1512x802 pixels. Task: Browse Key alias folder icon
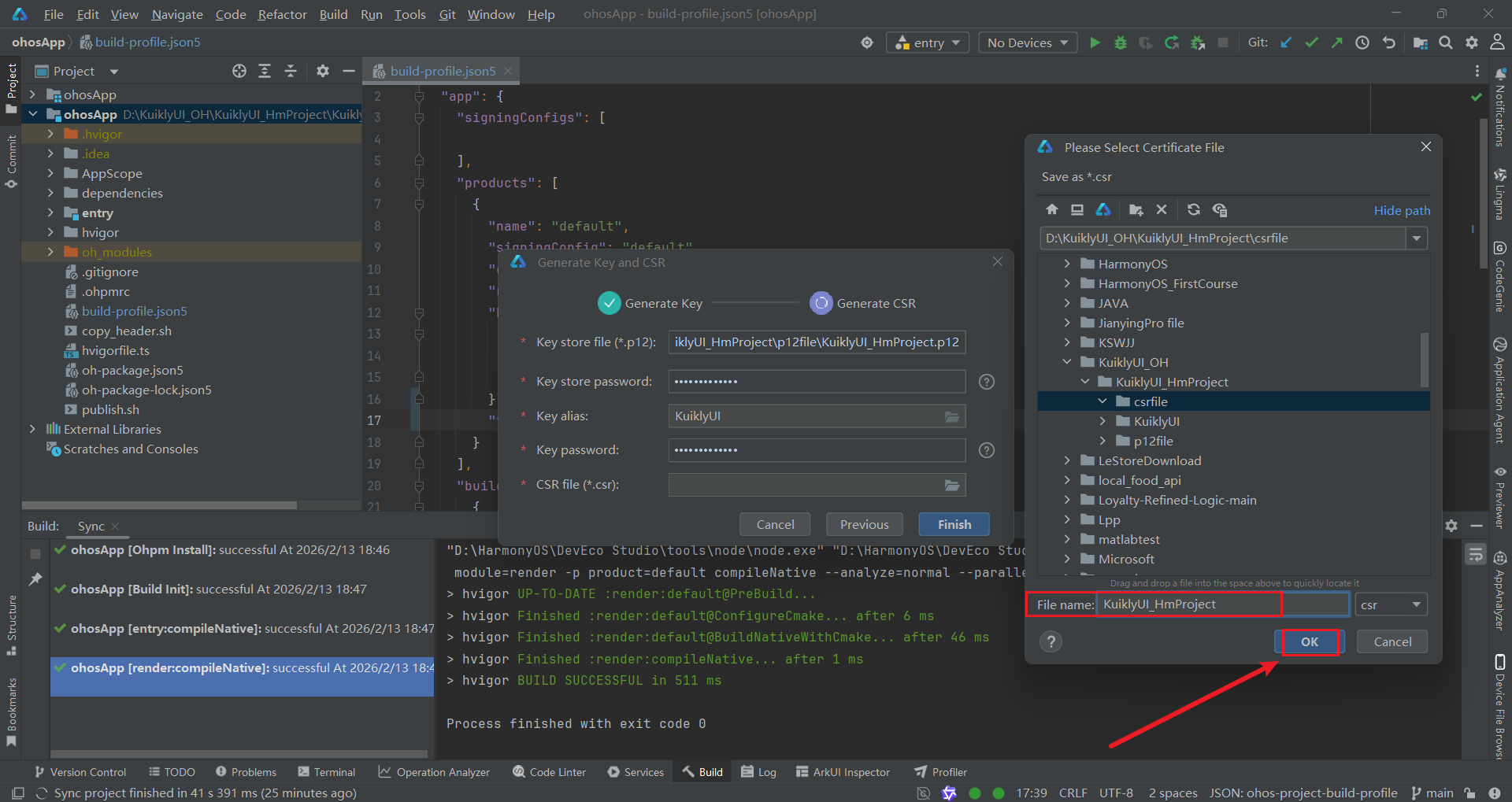[x=952, y=416]
